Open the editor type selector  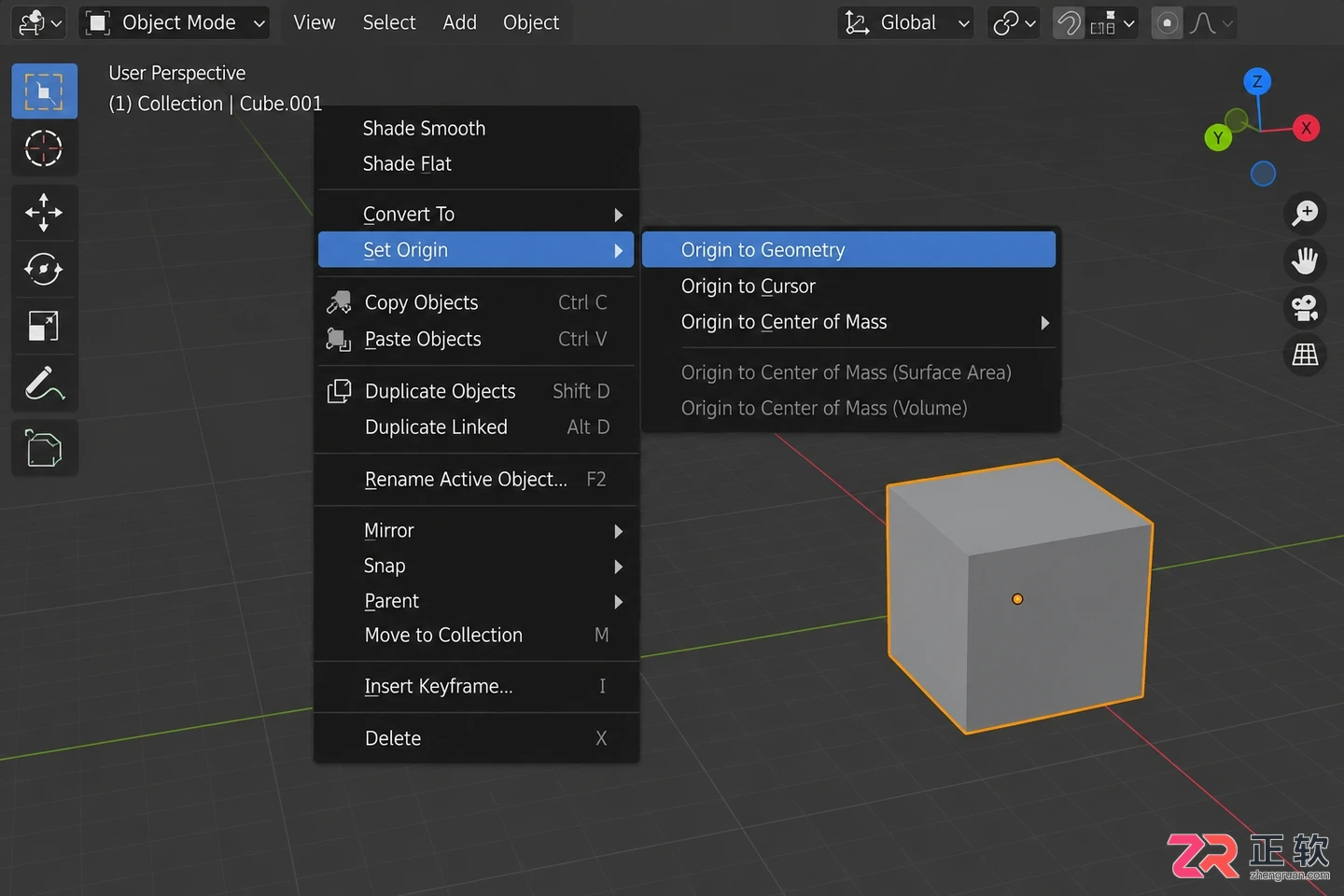40,22
